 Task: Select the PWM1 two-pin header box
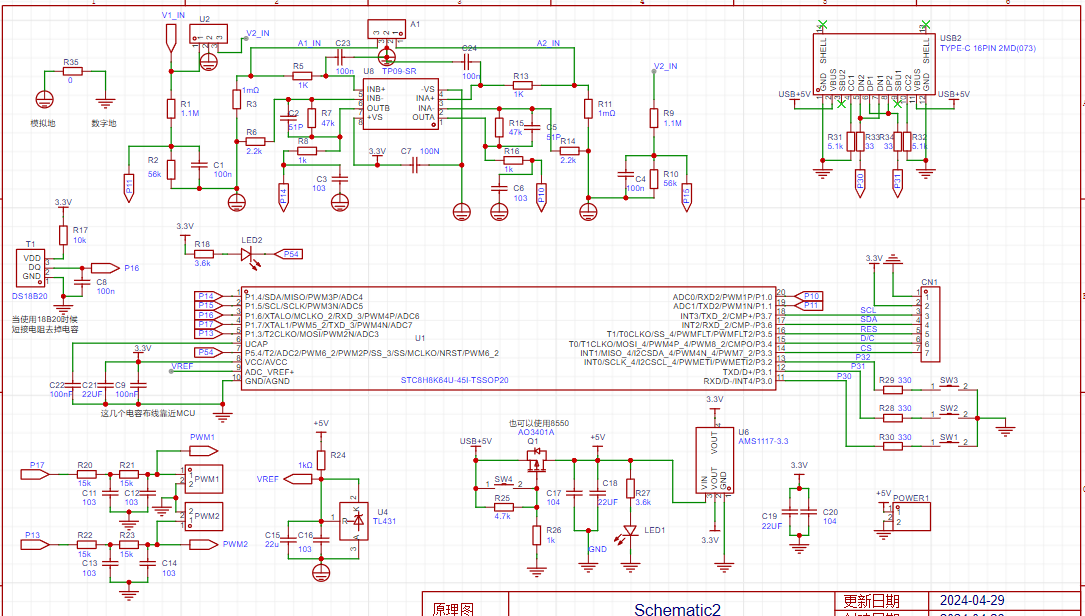(x=204, y=479)
